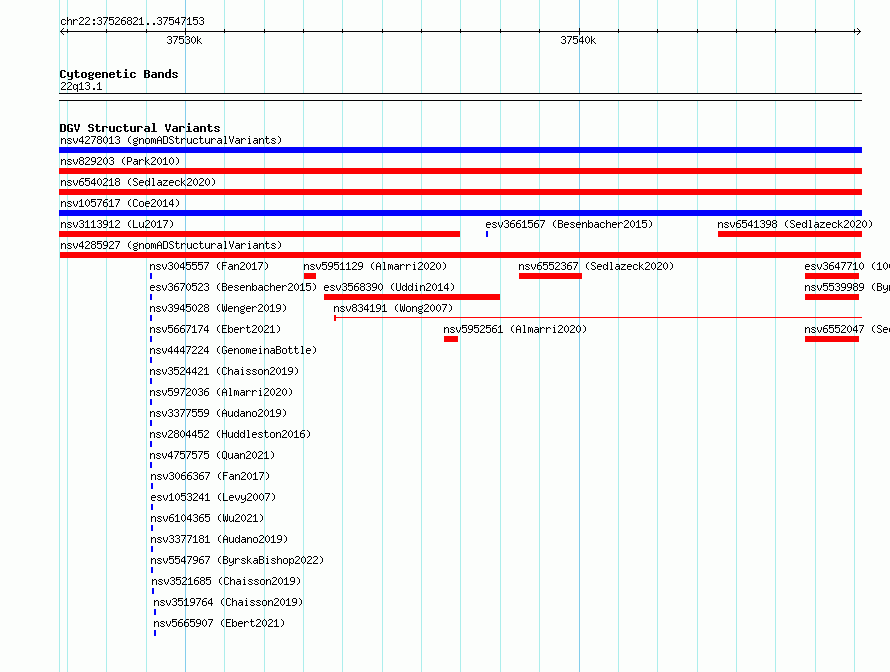Open nsv3521685 (Chaisson2019) variant
This screenshot has width=890, height=672.
tap(226, 581)
